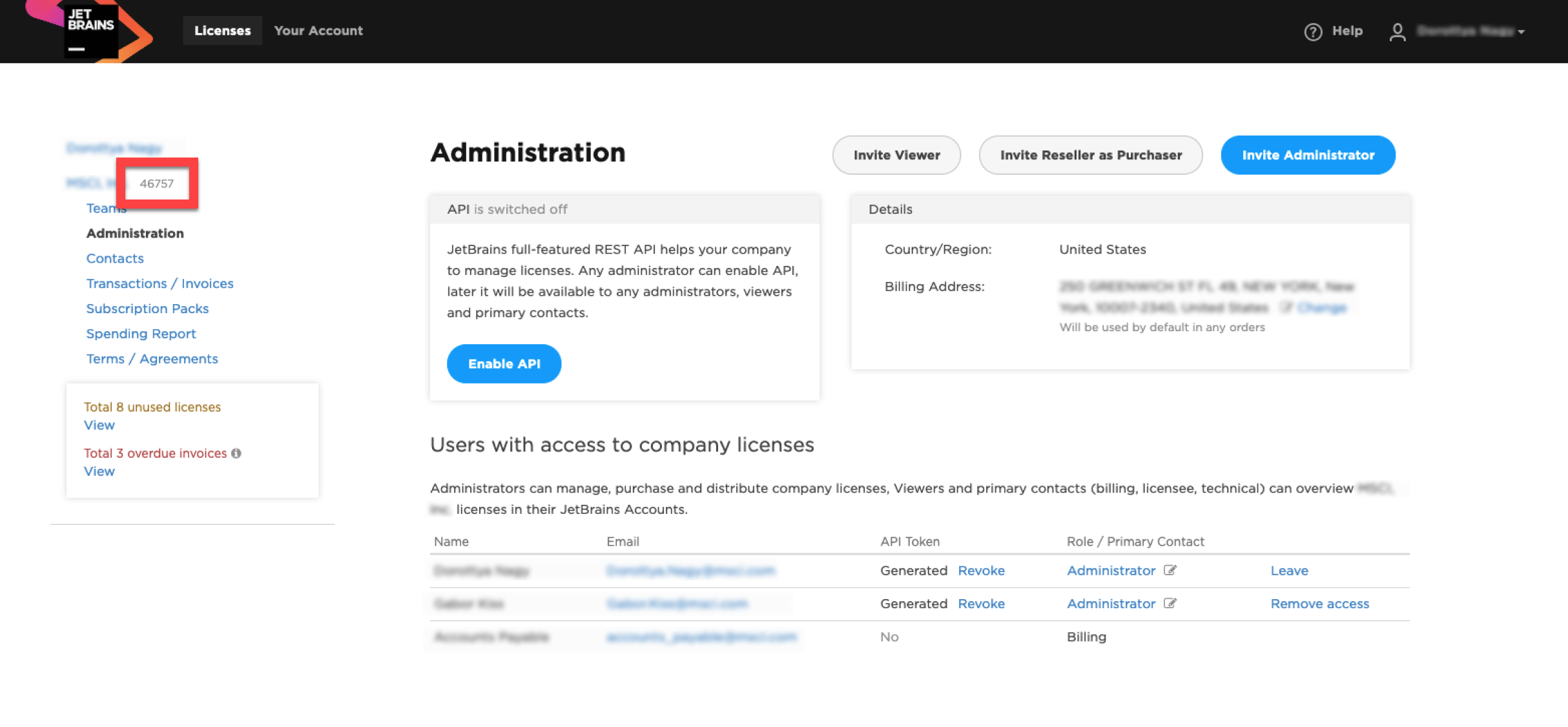This screenshot has width=1568, height=727.
Task: Click user name at top of sidebar
Action: tap(114, 148)
